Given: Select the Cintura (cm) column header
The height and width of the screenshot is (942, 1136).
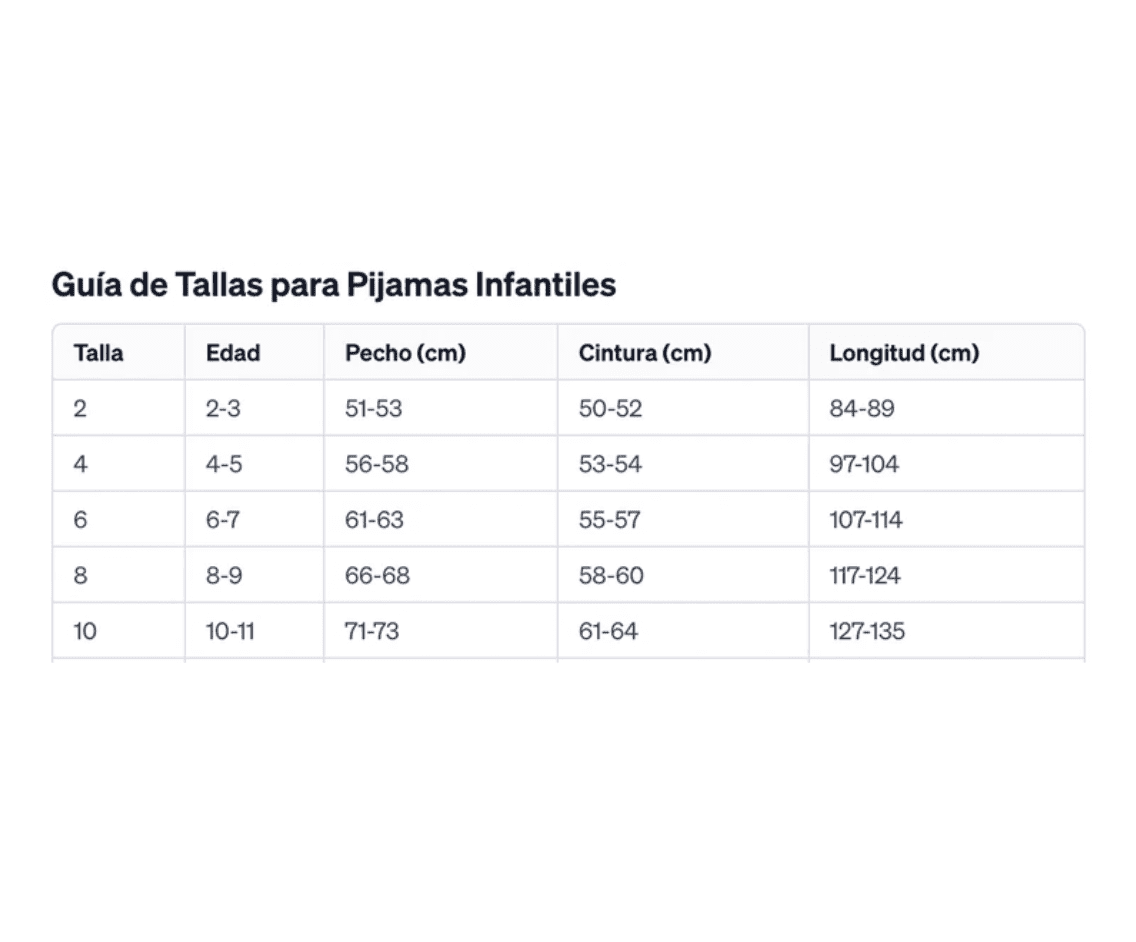Looking at the screenshot, I should pyautogui.click(x=644, y=353).
